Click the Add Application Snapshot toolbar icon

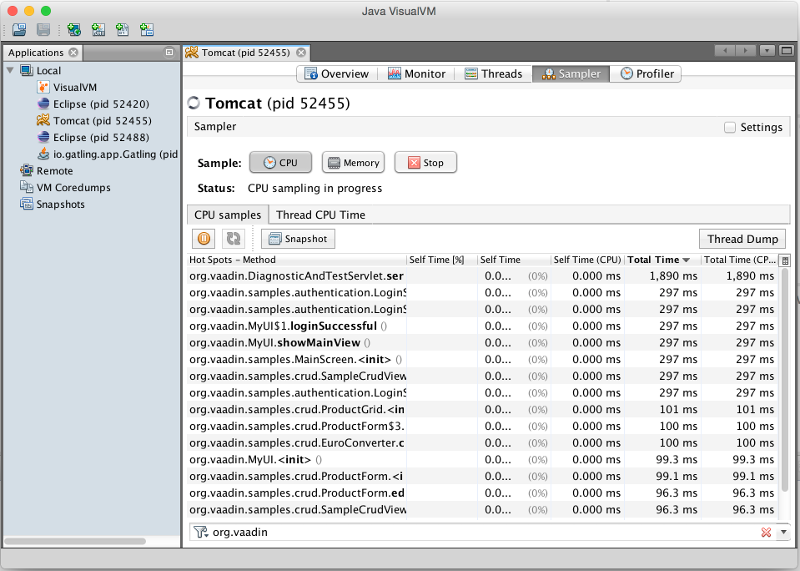(x=147, y=30)
